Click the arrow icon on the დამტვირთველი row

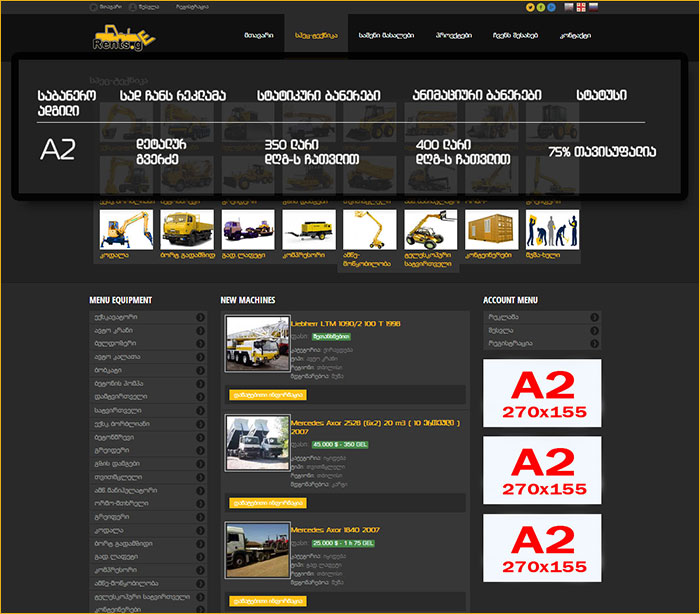(x=200, y=397)
